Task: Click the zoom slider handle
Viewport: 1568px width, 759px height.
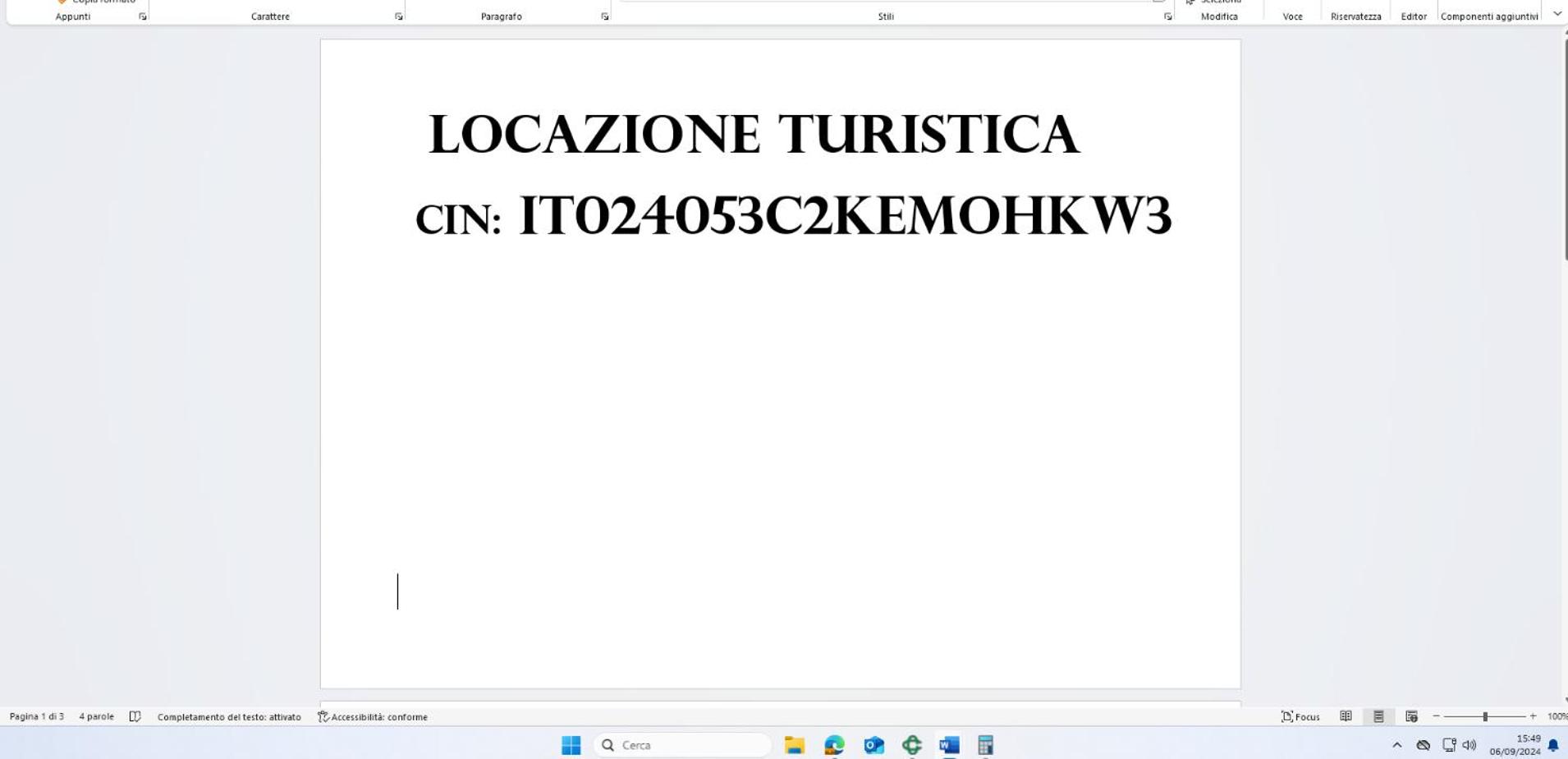Action: click(1485, 716)
